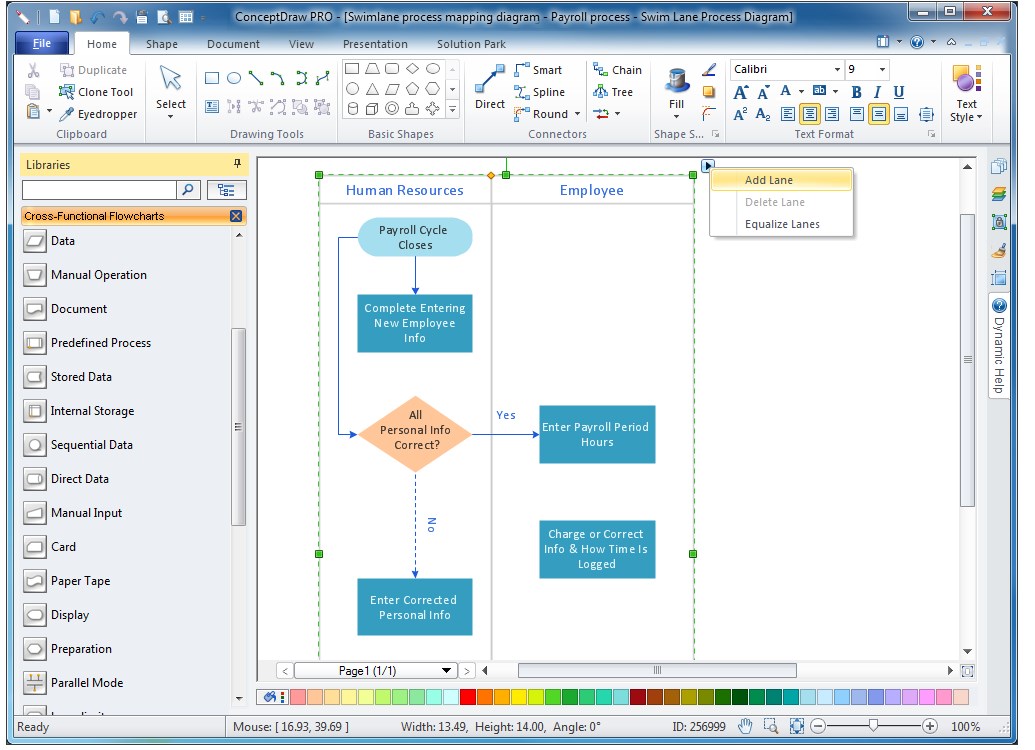
Task: Go to the next page arrow
Action: pos(467,671)
